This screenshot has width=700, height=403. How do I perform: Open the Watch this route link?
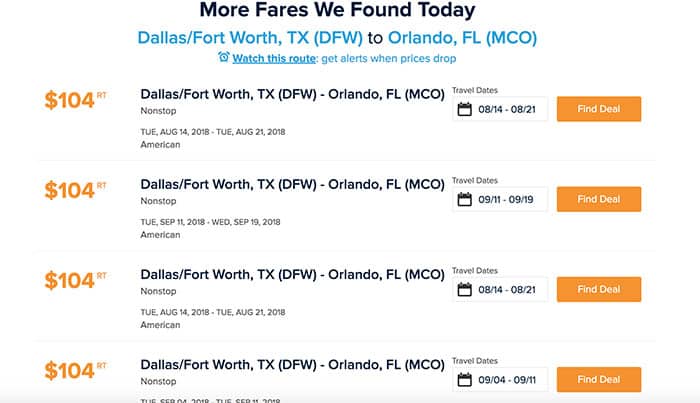click(274, 58)
